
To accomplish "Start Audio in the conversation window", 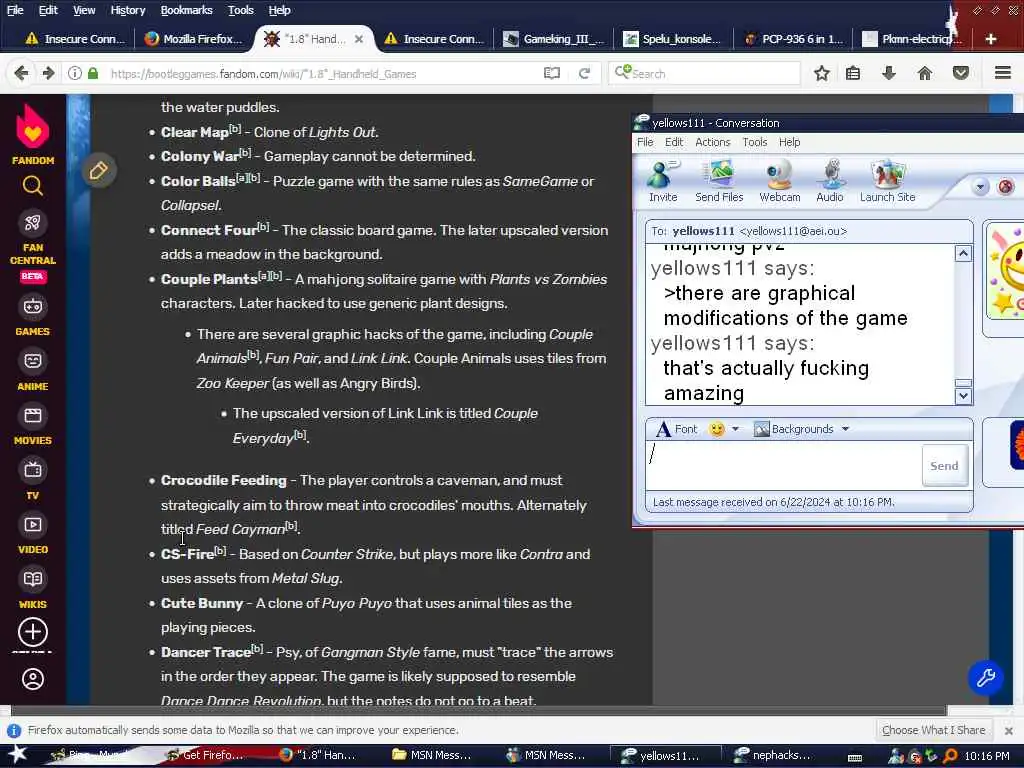I will click(x=829, y=181).
